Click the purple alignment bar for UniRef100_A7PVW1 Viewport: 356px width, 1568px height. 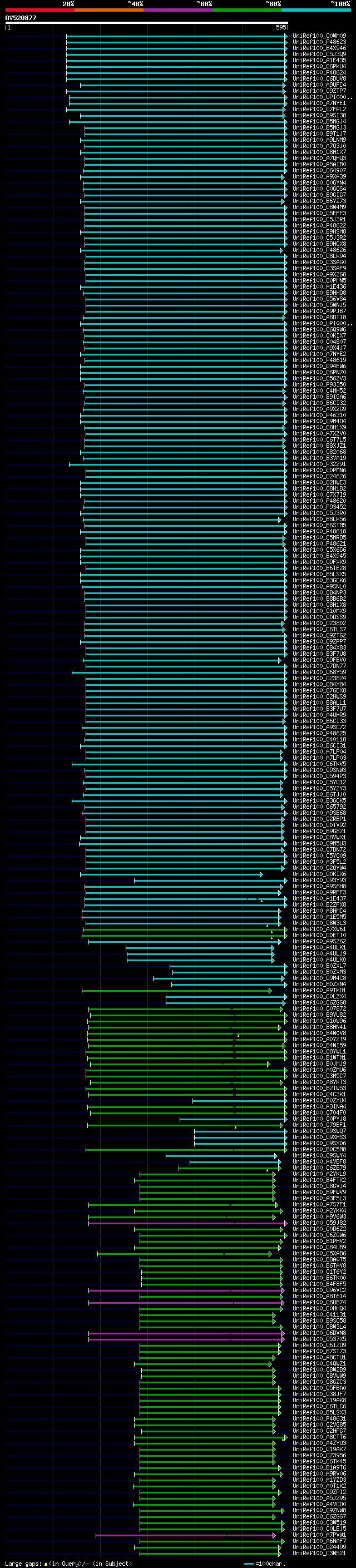(x=186, y=1535)
